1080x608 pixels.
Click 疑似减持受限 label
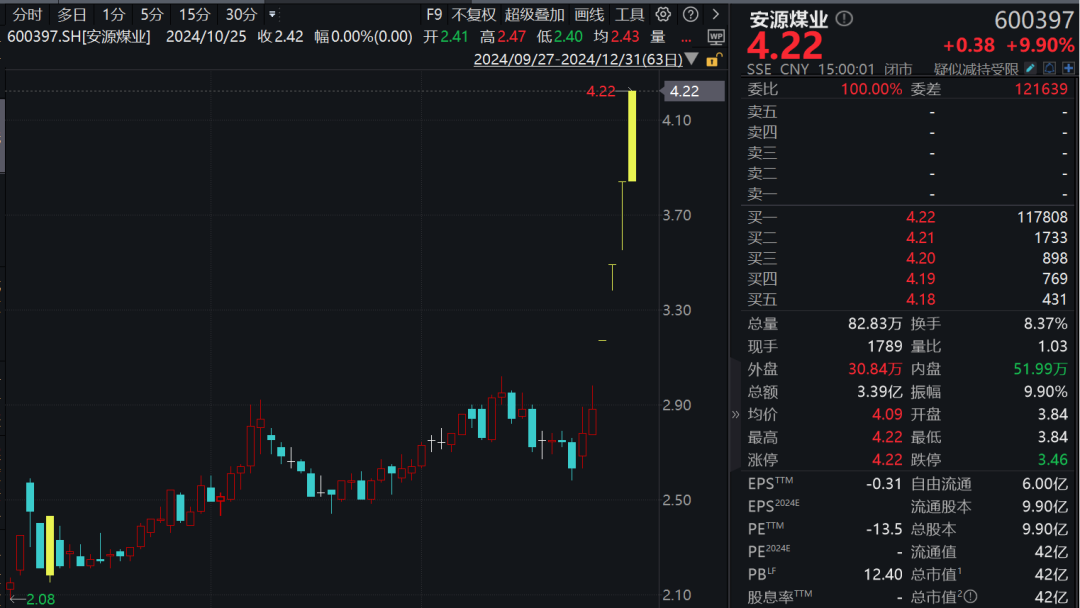[x=976, y=69]
